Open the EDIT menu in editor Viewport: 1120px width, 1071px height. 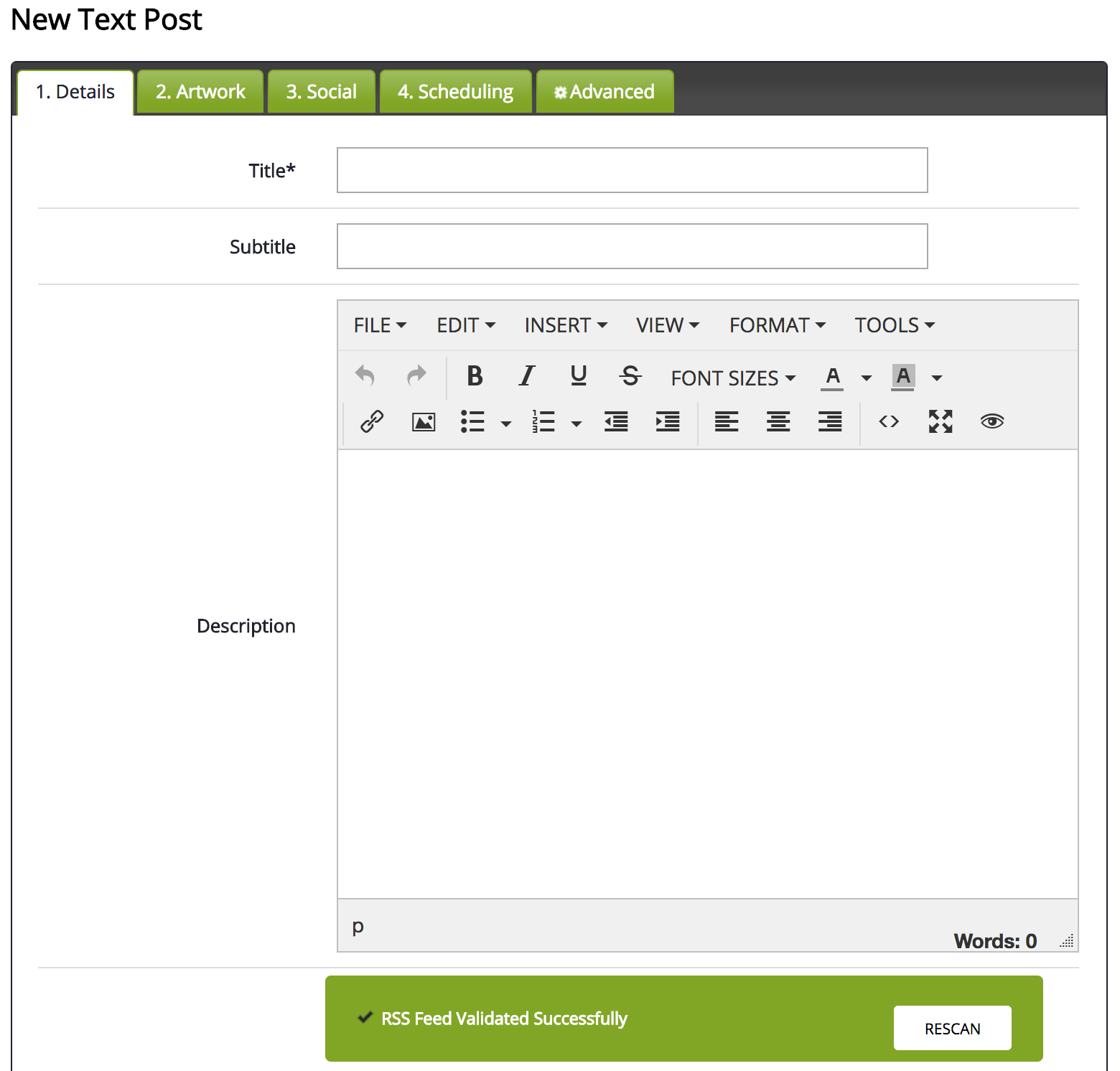pos(466,325)
